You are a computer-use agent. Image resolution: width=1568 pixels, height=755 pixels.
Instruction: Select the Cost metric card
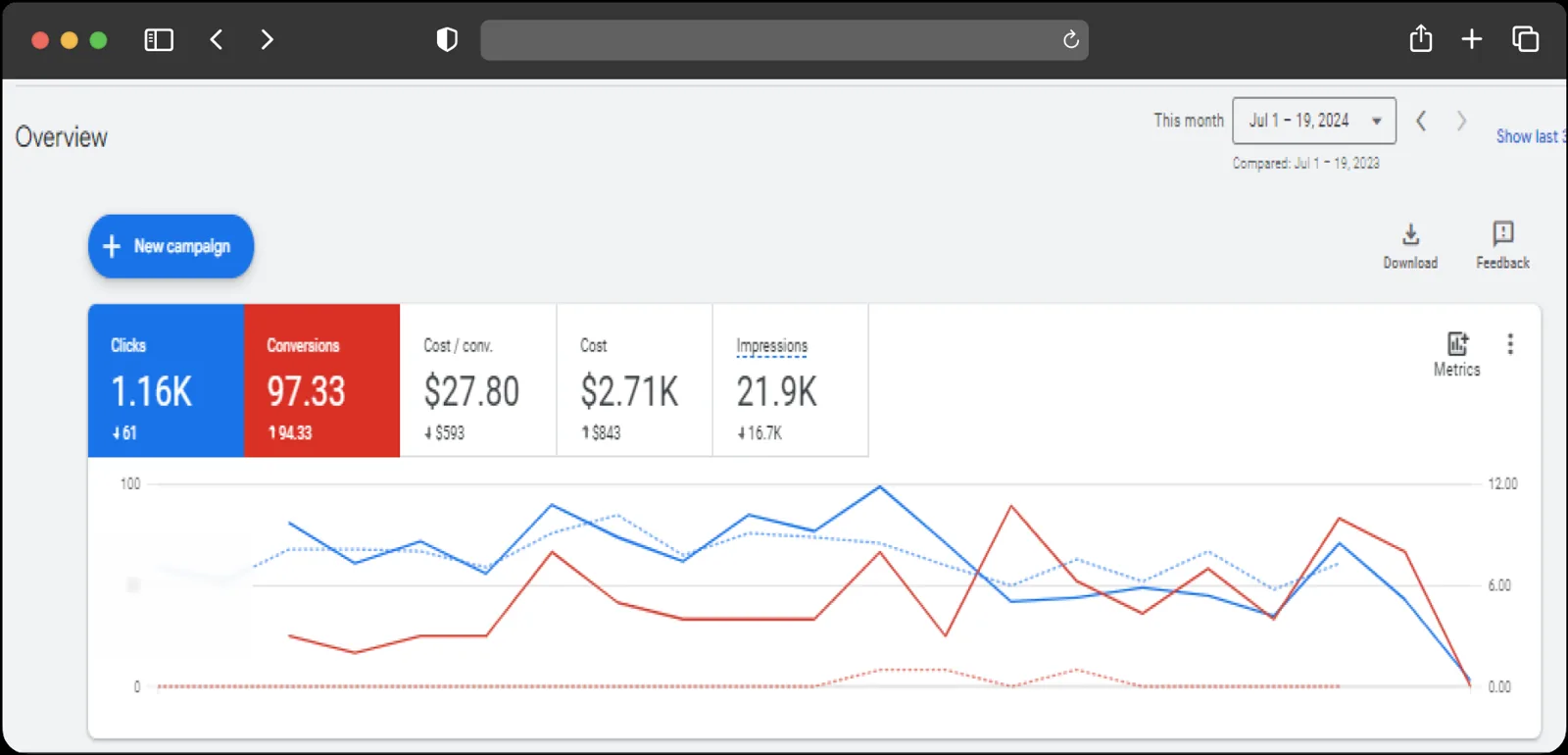pos(634,380)
